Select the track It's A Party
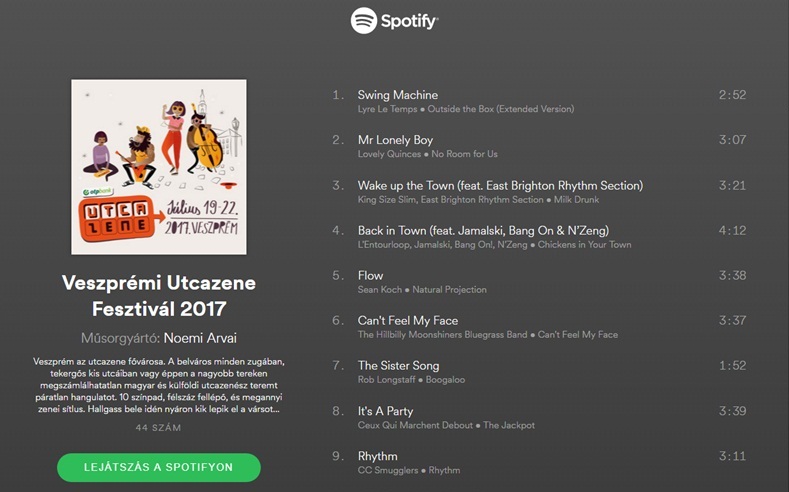789x492 pixels. coord(539,418)
